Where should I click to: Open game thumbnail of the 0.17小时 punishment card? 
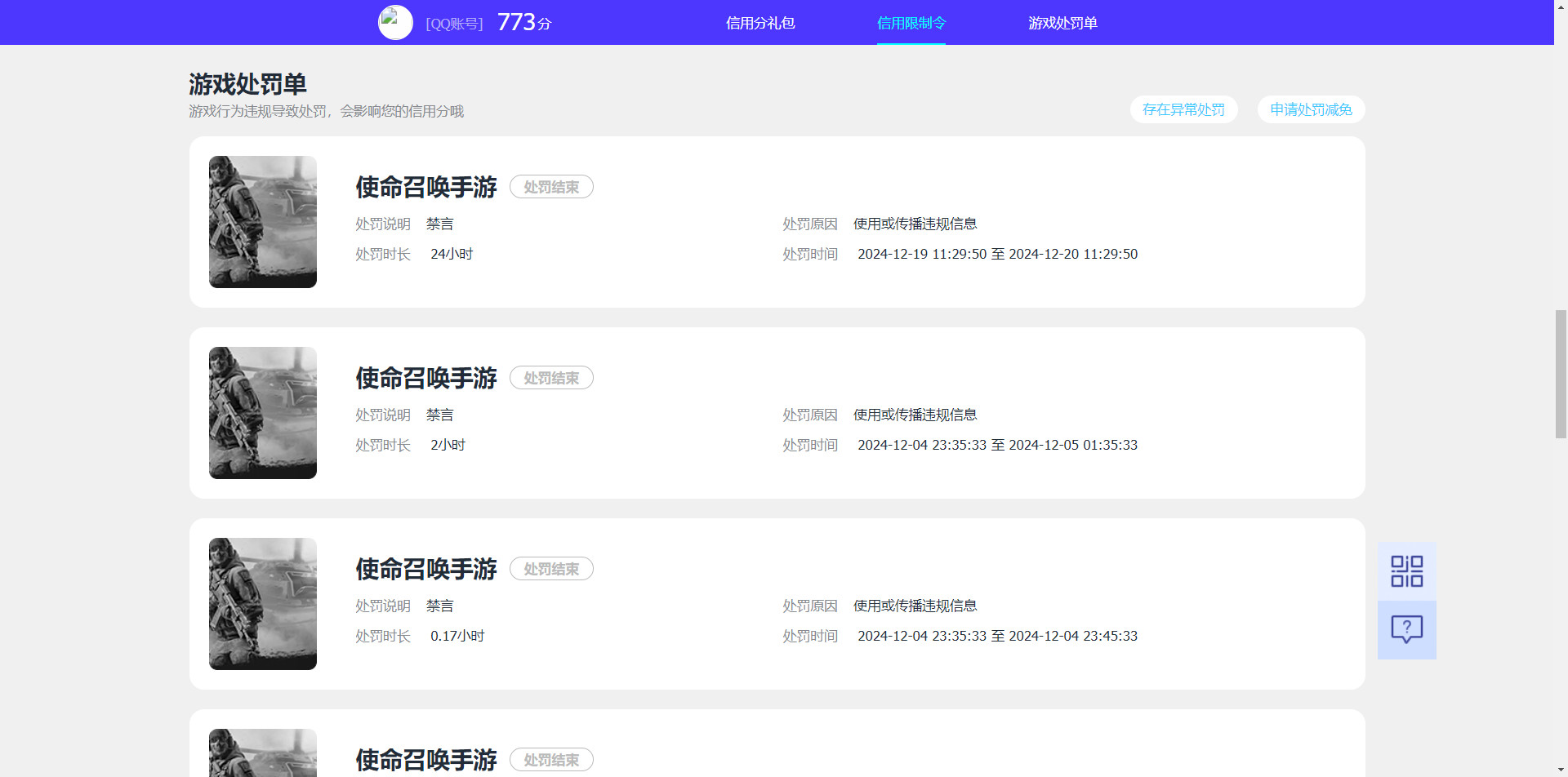(x=263, y=604)
